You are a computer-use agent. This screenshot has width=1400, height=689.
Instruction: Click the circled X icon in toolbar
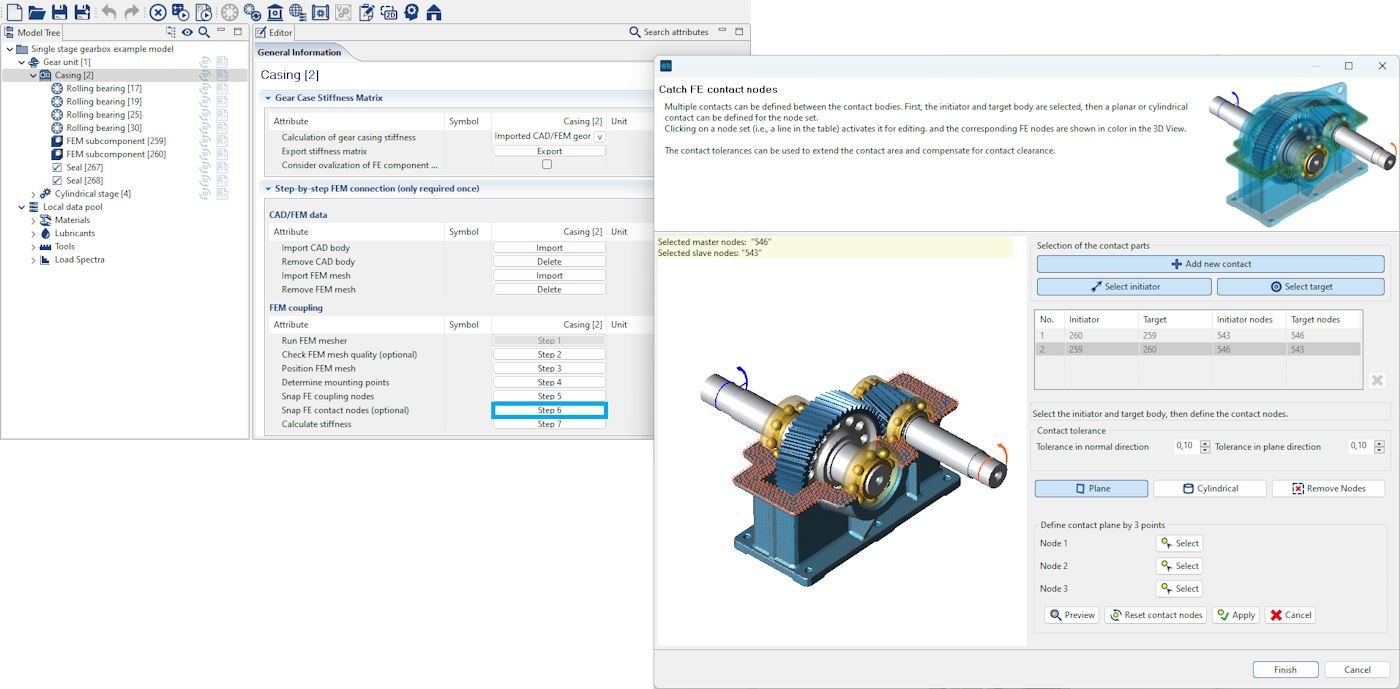158,12
